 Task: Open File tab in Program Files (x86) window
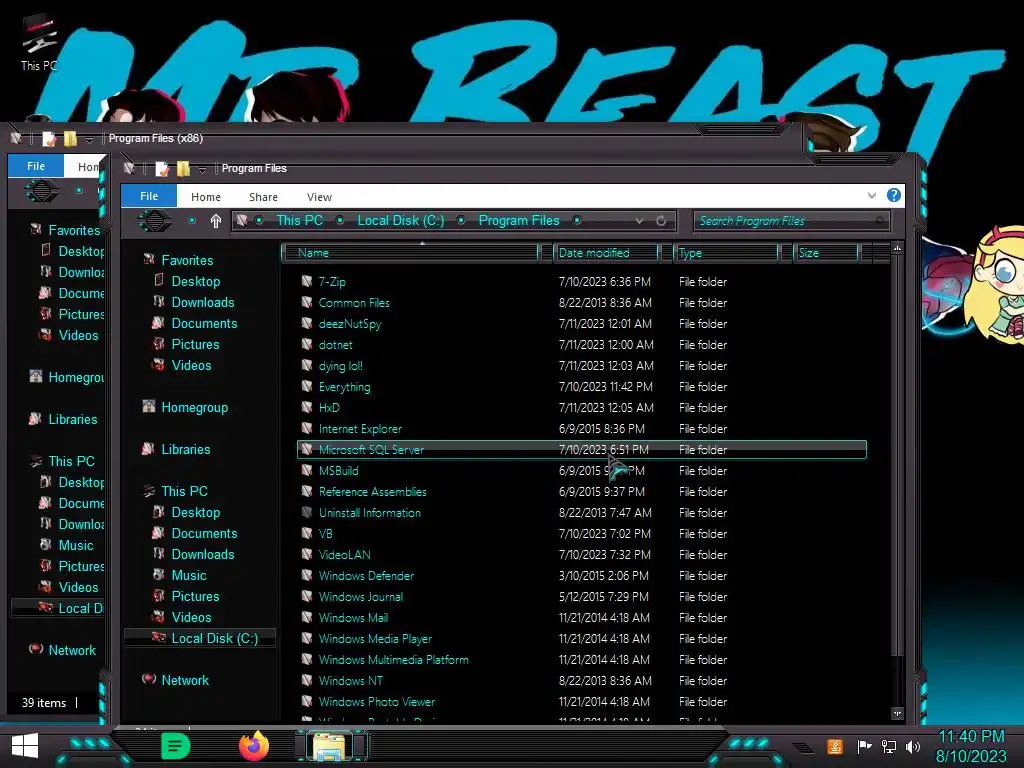(x=36, y=166)
